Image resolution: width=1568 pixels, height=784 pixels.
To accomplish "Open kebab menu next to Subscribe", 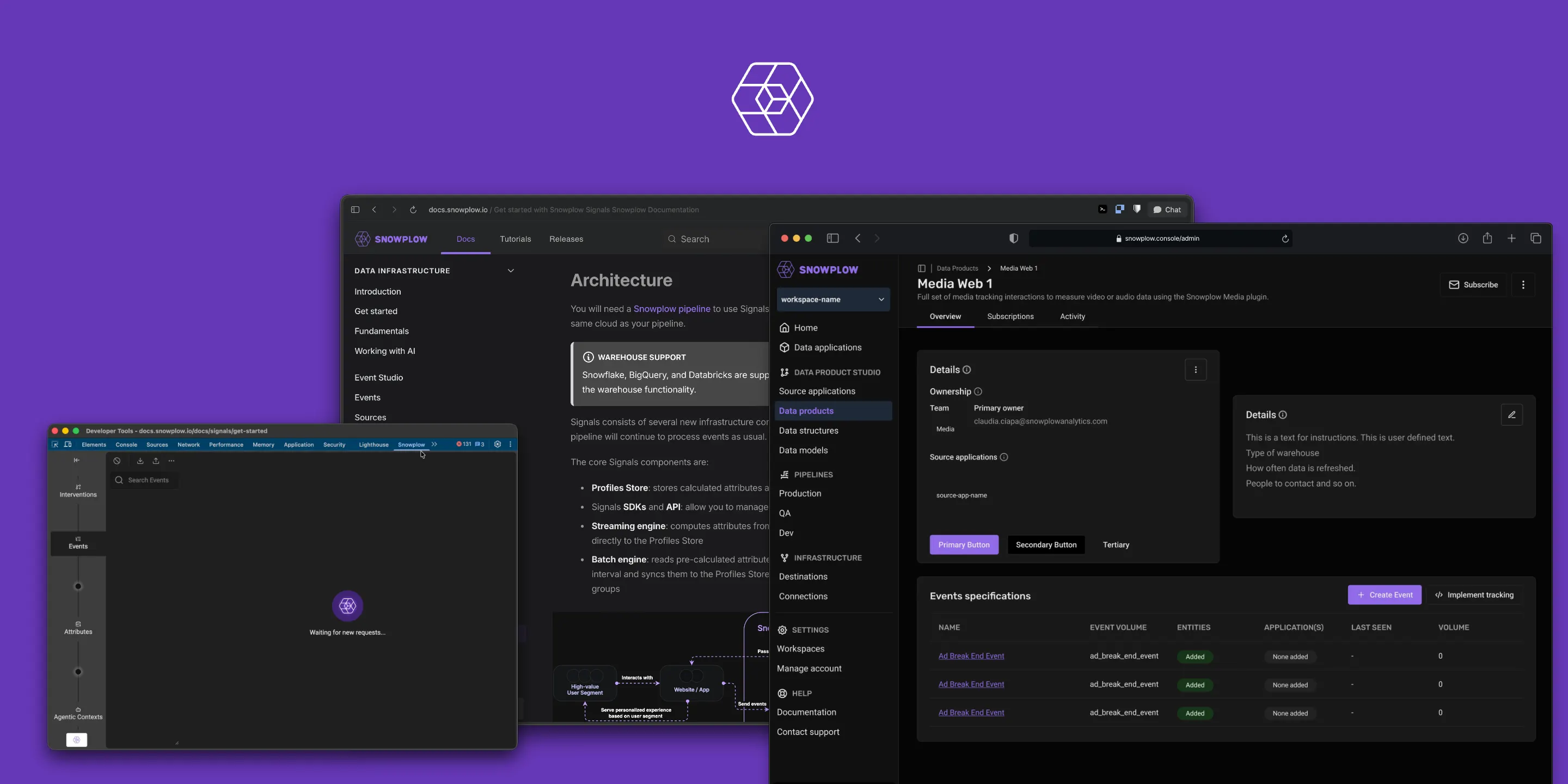I will coord(1523,285).
